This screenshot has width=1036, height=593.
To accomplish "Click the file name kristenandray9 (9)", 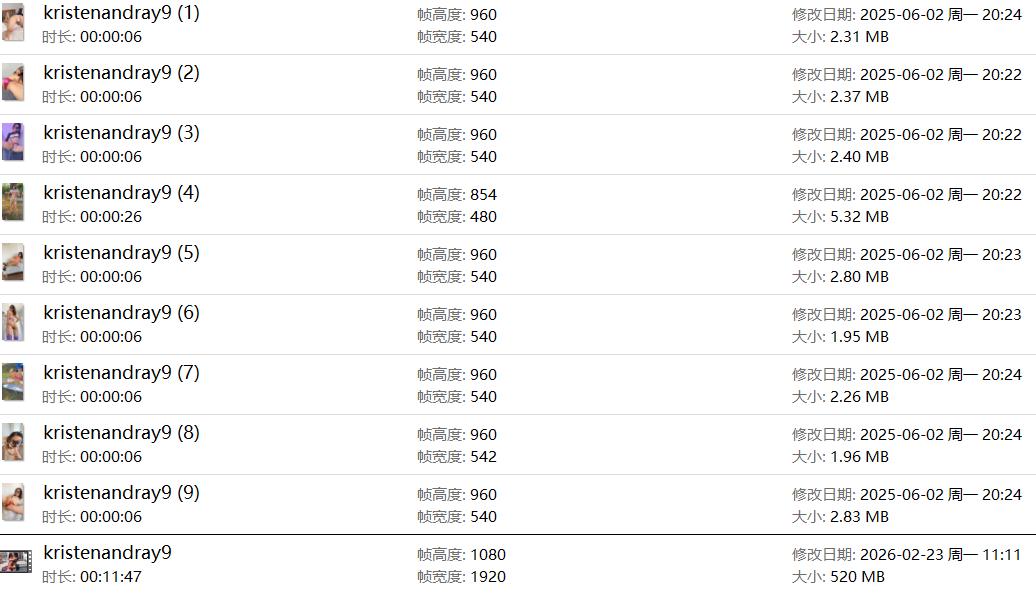I will [x=121, y=493].
